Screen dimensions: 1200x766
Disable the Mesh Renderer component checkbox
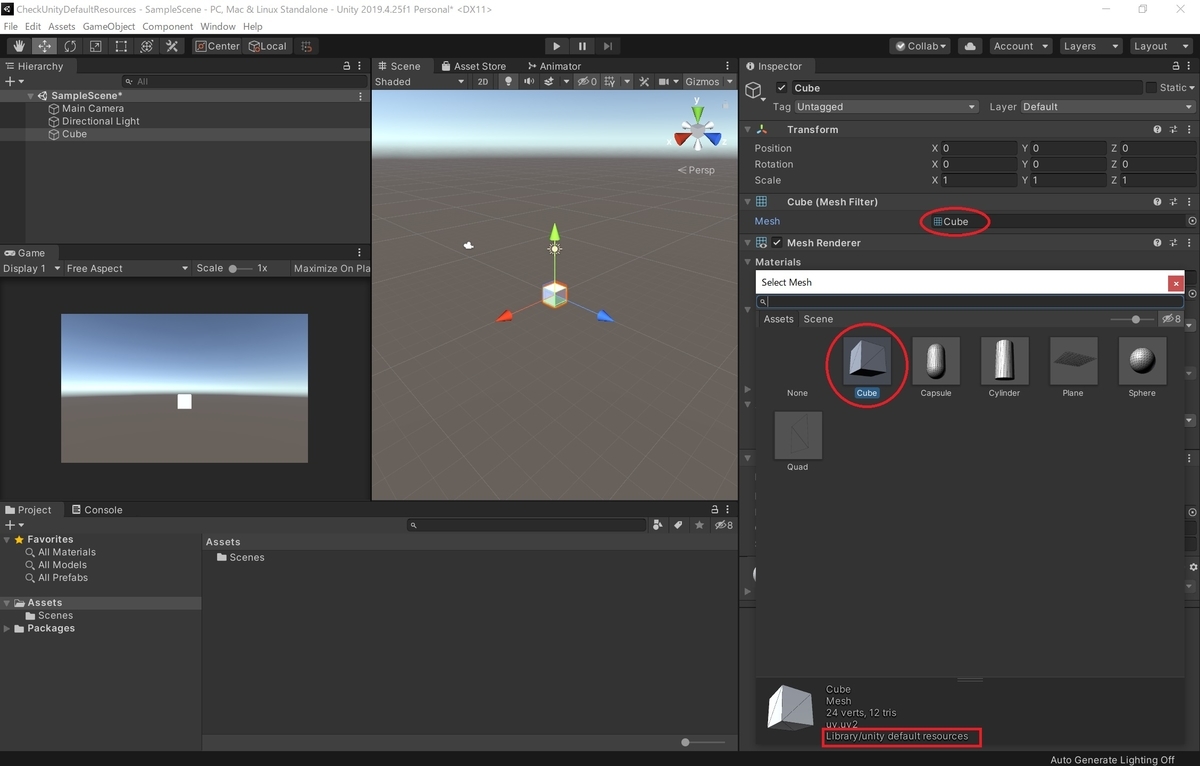tap(776, 242)
